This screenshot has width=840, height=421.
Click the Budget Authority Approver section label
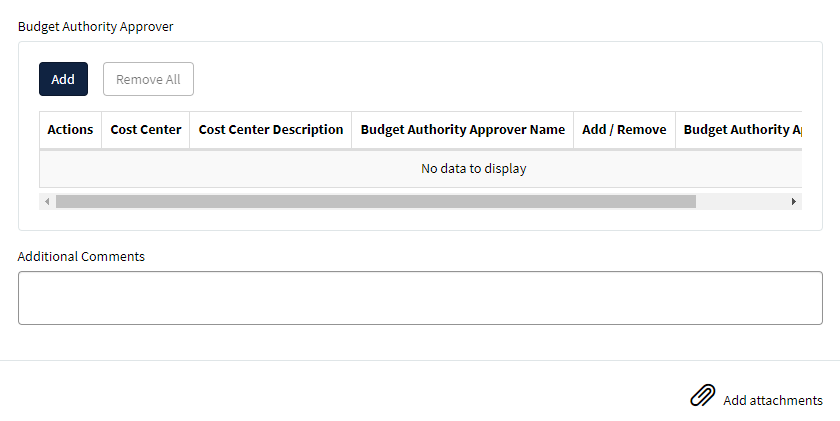[x=95, y=27]
